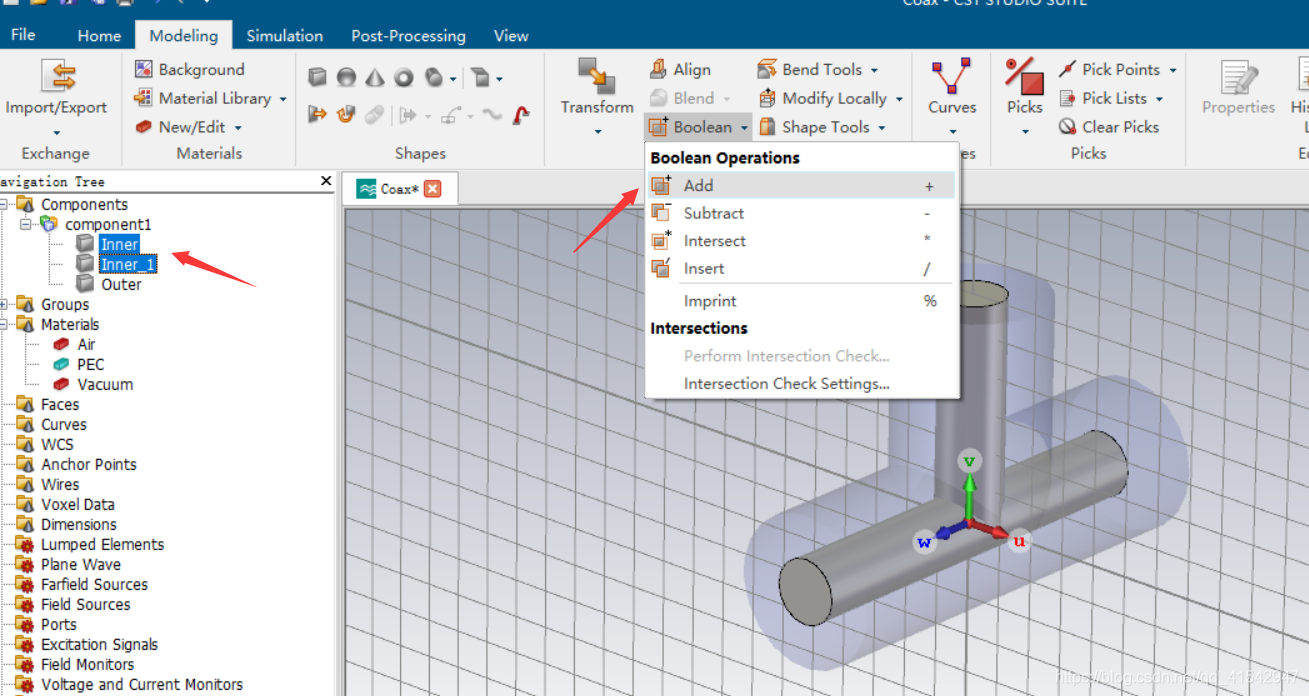The image size is (1309, 696).
Task: Toggle the Boolean dropdown button
Action: pos(699,127)
